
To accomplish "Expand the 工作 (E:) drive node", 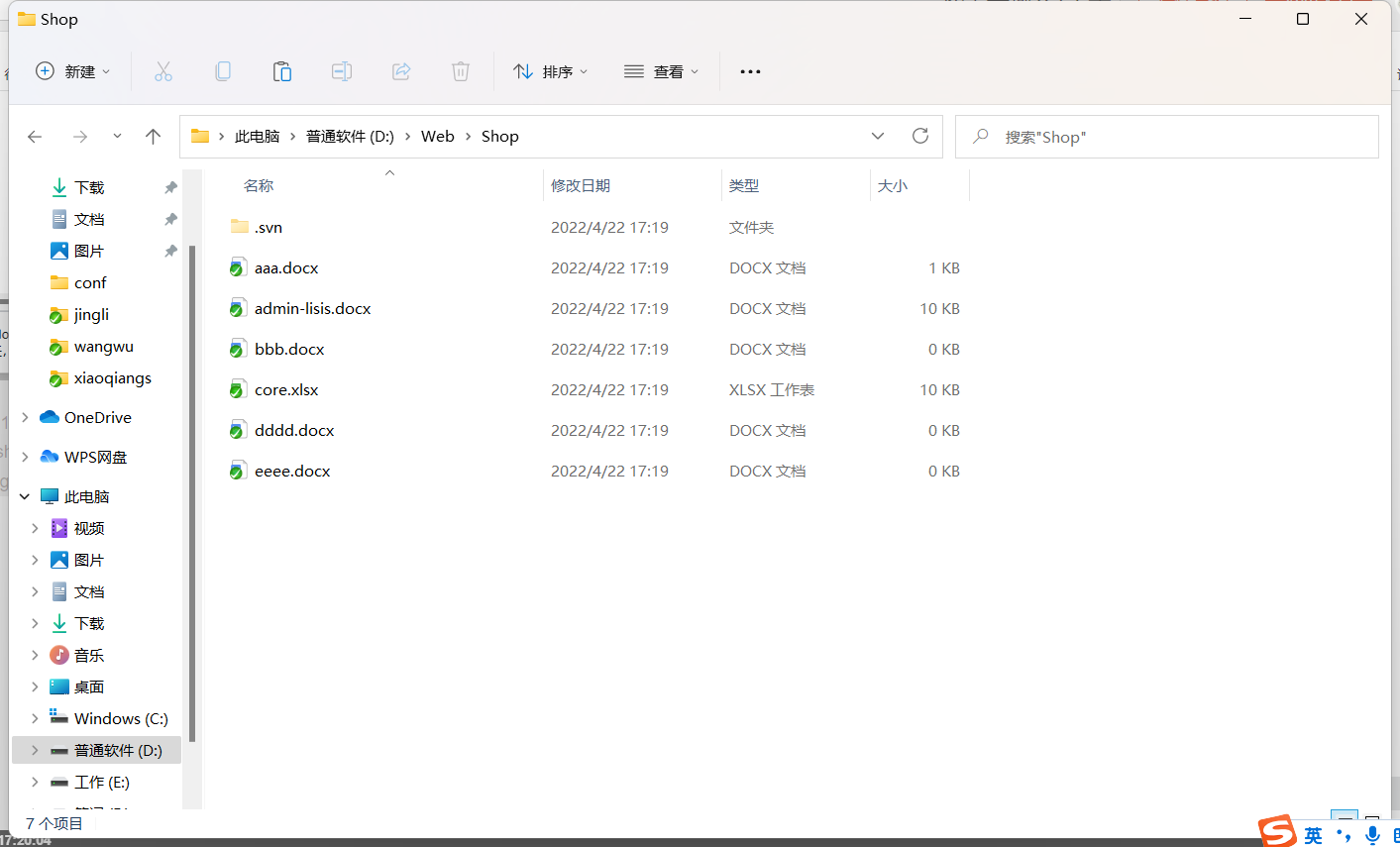I will tap(35, 782).
